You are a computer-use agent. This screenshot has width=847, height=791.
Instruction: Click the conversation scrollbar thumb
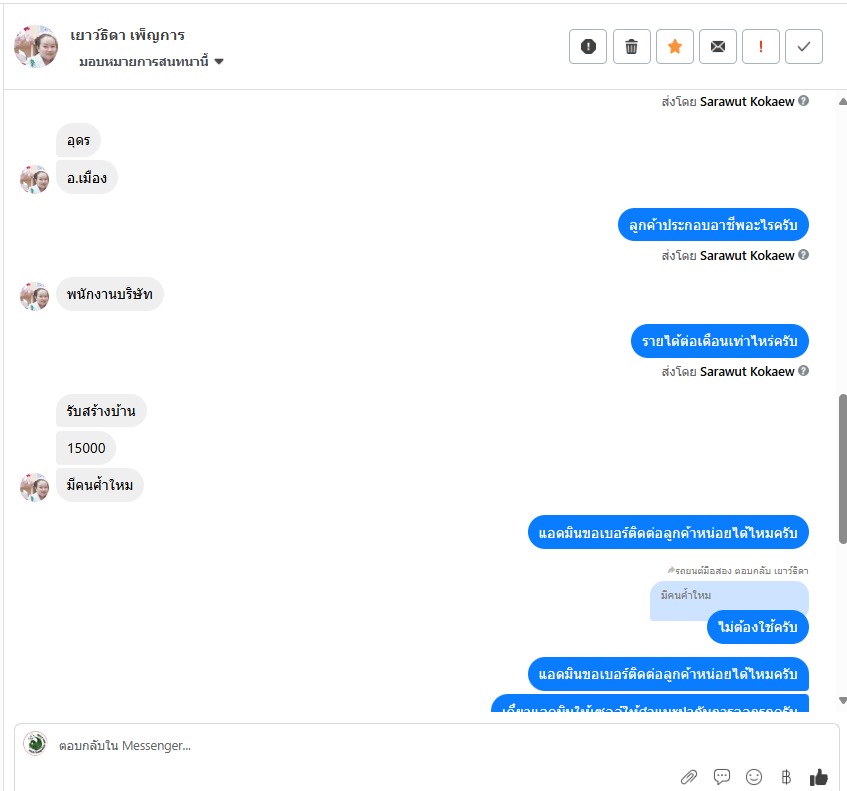pyautogui.click(x=843, y=469)
